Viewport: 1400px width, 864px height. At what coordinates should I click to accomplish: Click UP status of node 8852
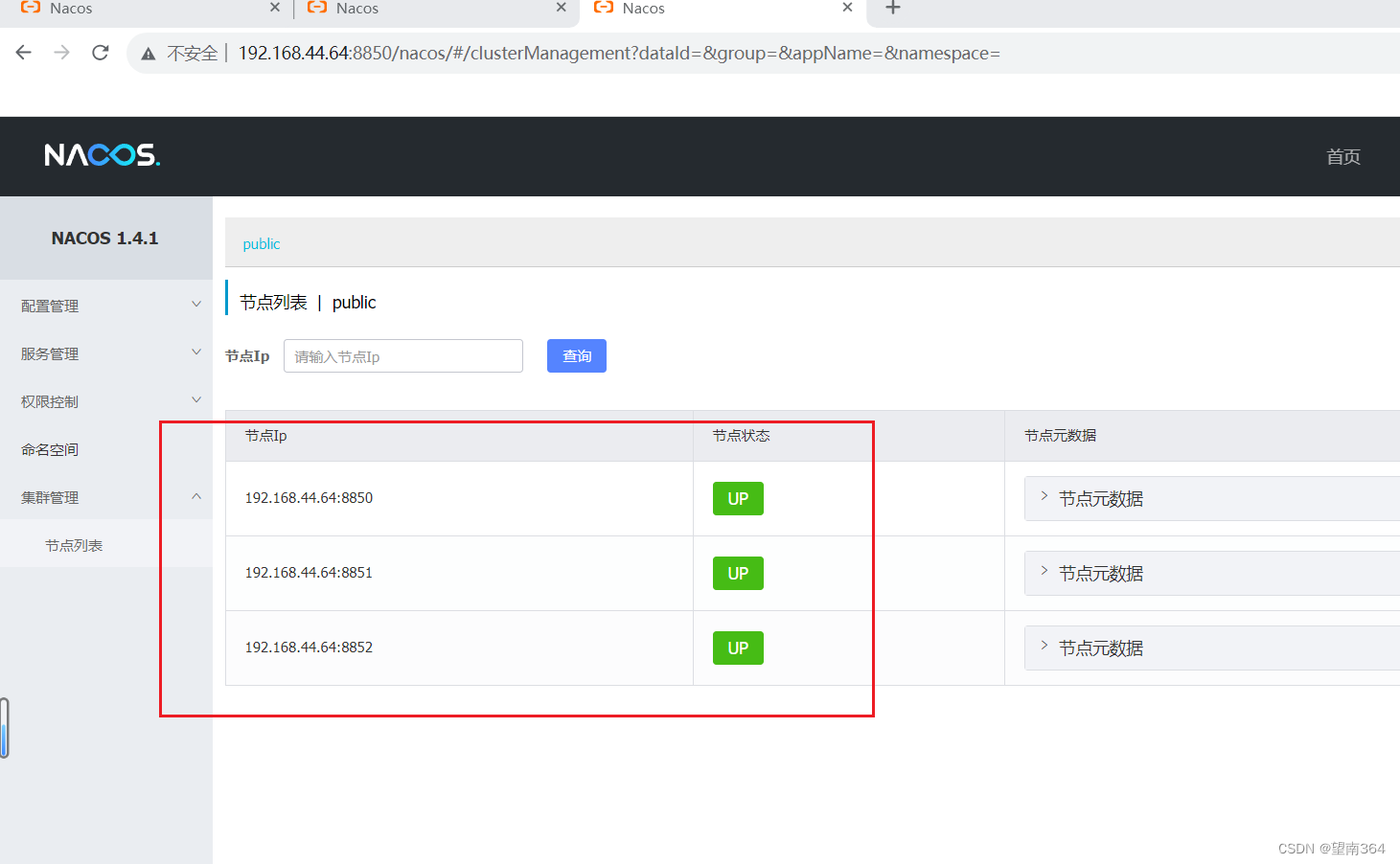738,648
